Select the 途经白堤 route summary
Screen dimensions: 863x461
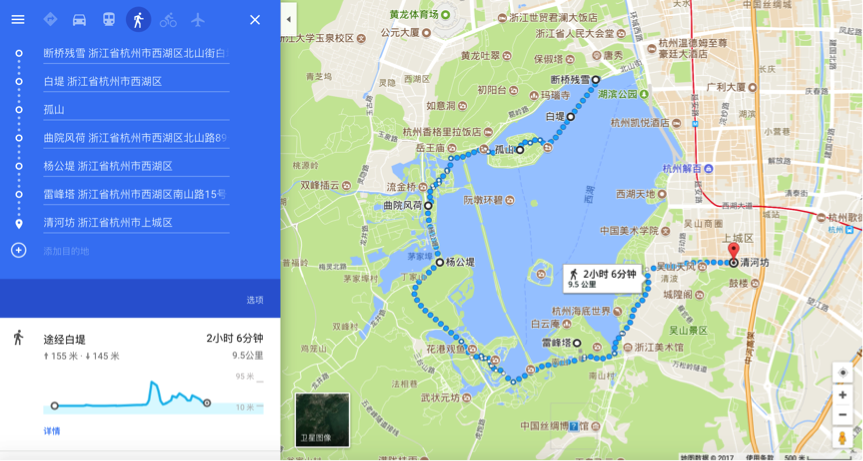pyautogui.click(x=140, y=347)
